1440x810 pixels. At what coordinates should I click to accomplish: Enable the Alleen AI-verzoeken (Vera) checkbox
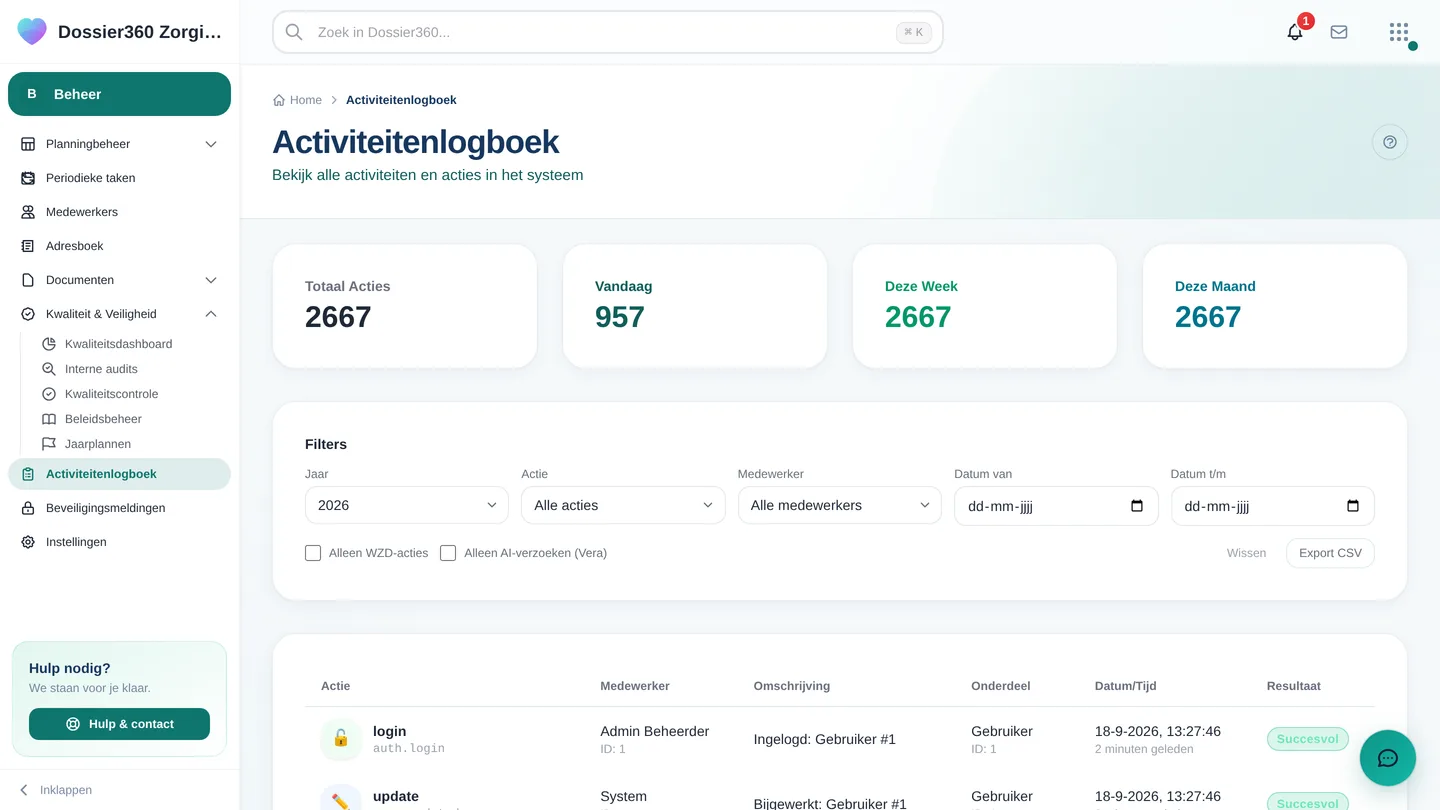coord(448,553)
